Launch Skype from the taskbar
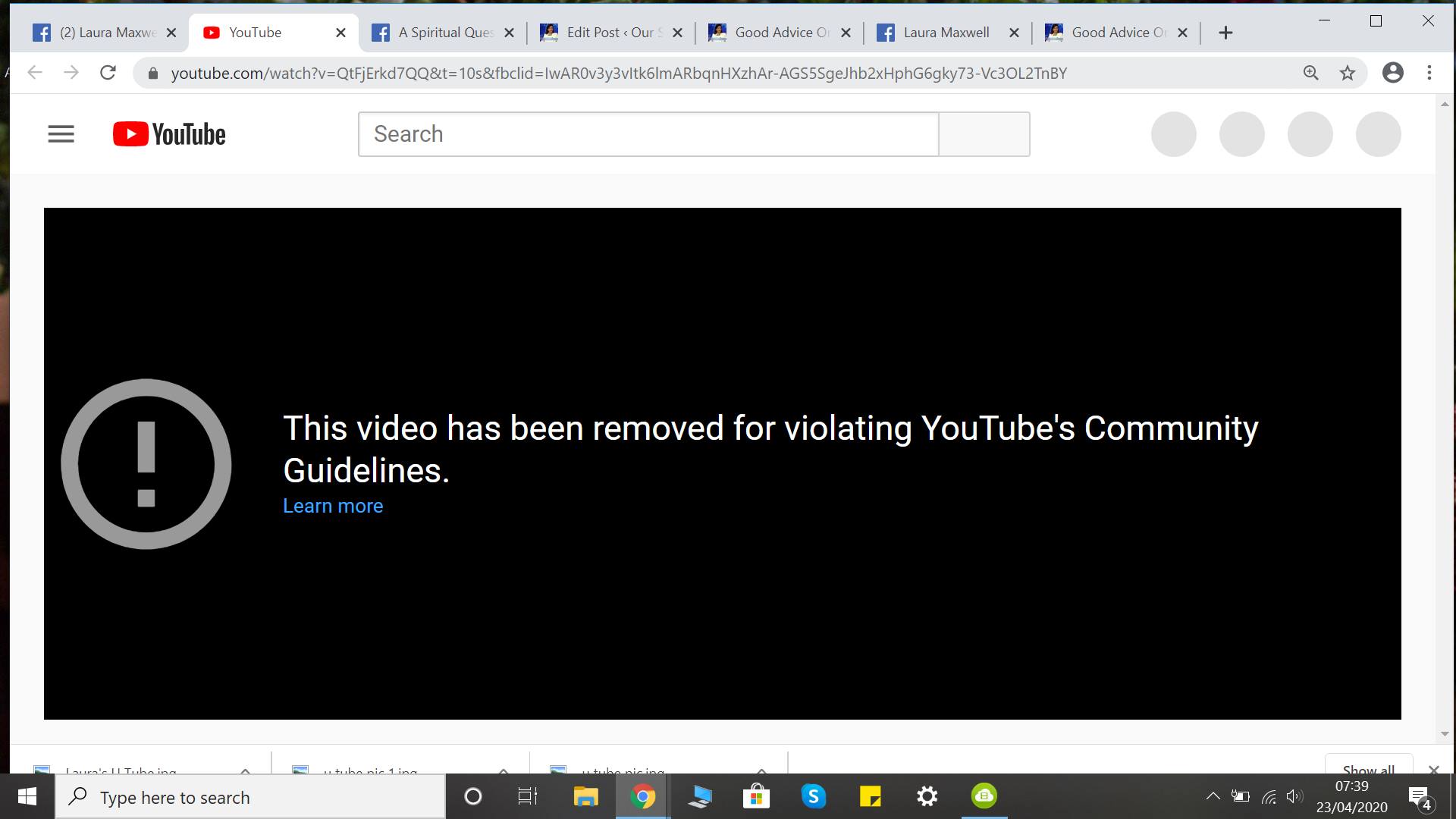Viewport: 1456px width, 819px height. click(x=813, y=796)
